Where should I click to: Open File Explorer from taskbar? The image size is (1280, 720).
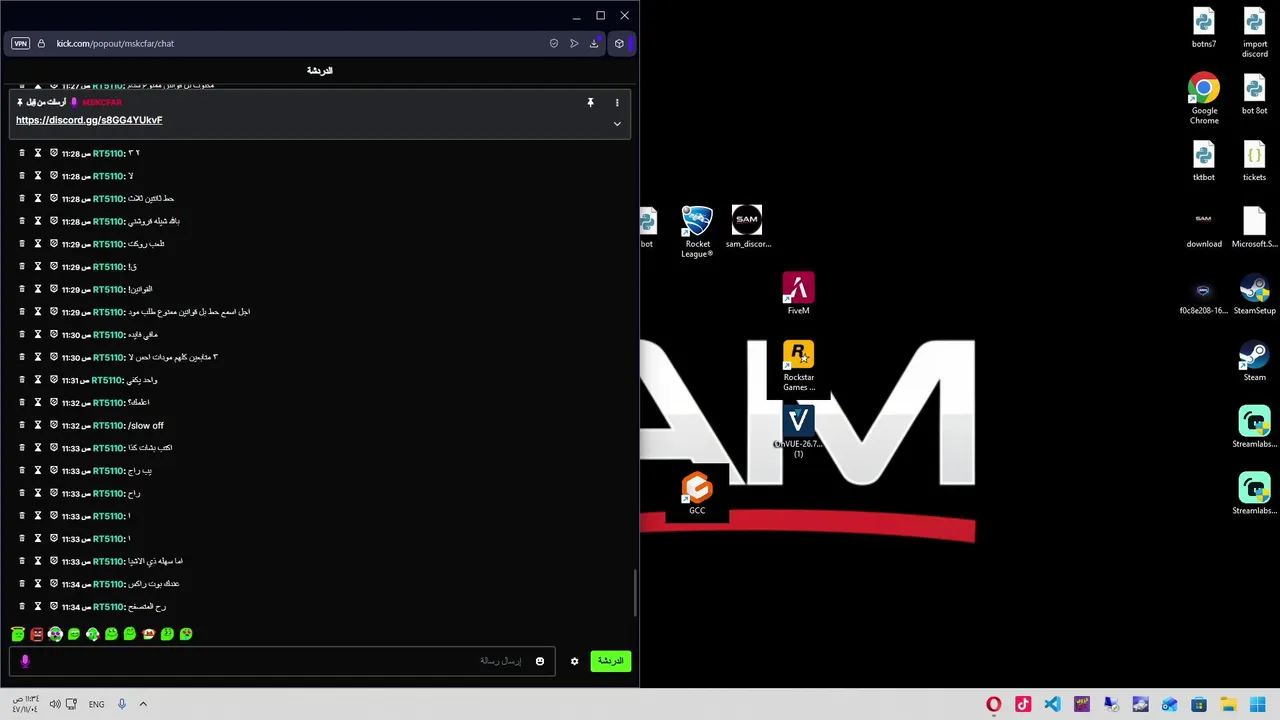1228,705
